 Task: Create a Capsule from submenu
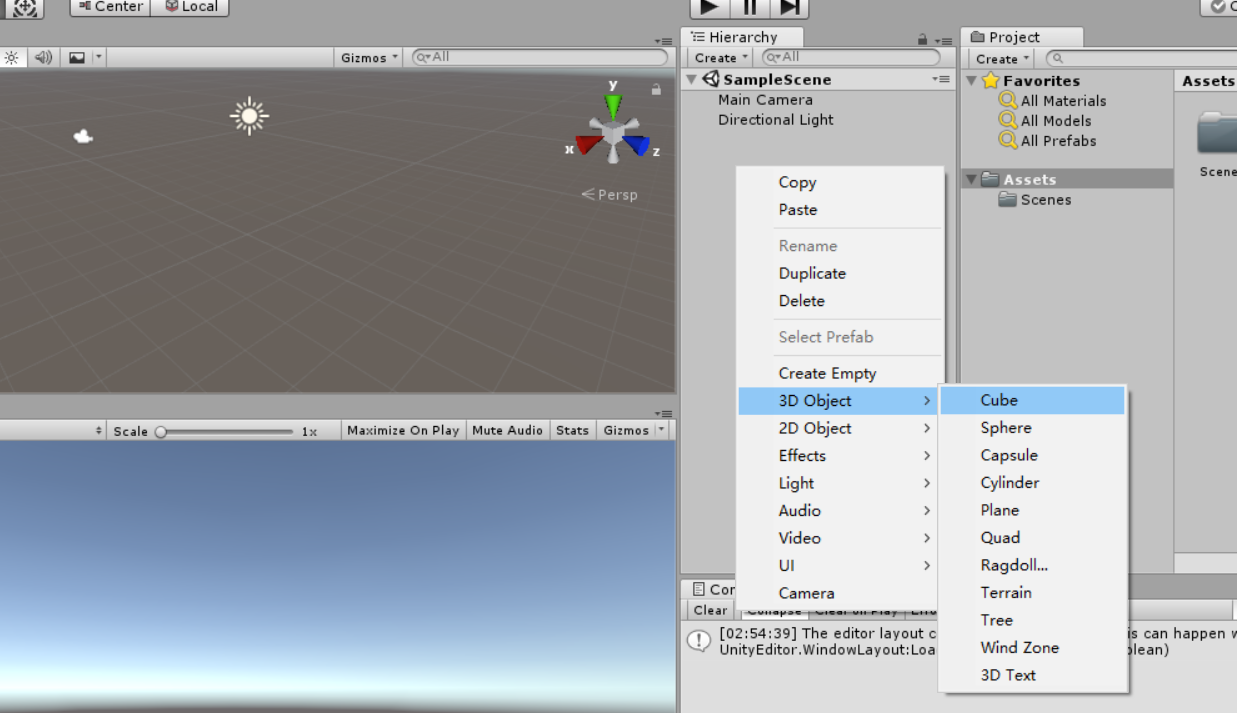tap(1033, 455)
